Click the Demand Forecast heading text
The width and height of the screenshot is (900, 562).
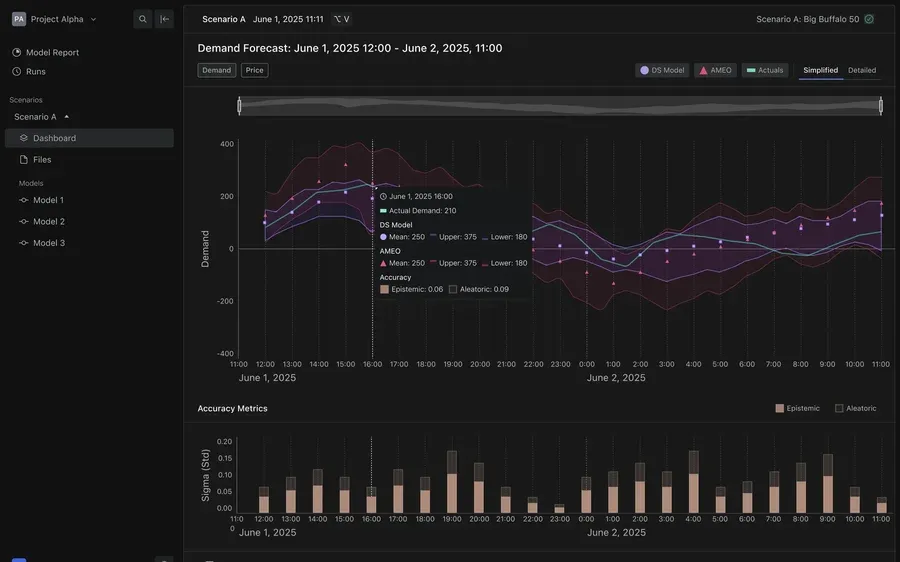point(350,48)
